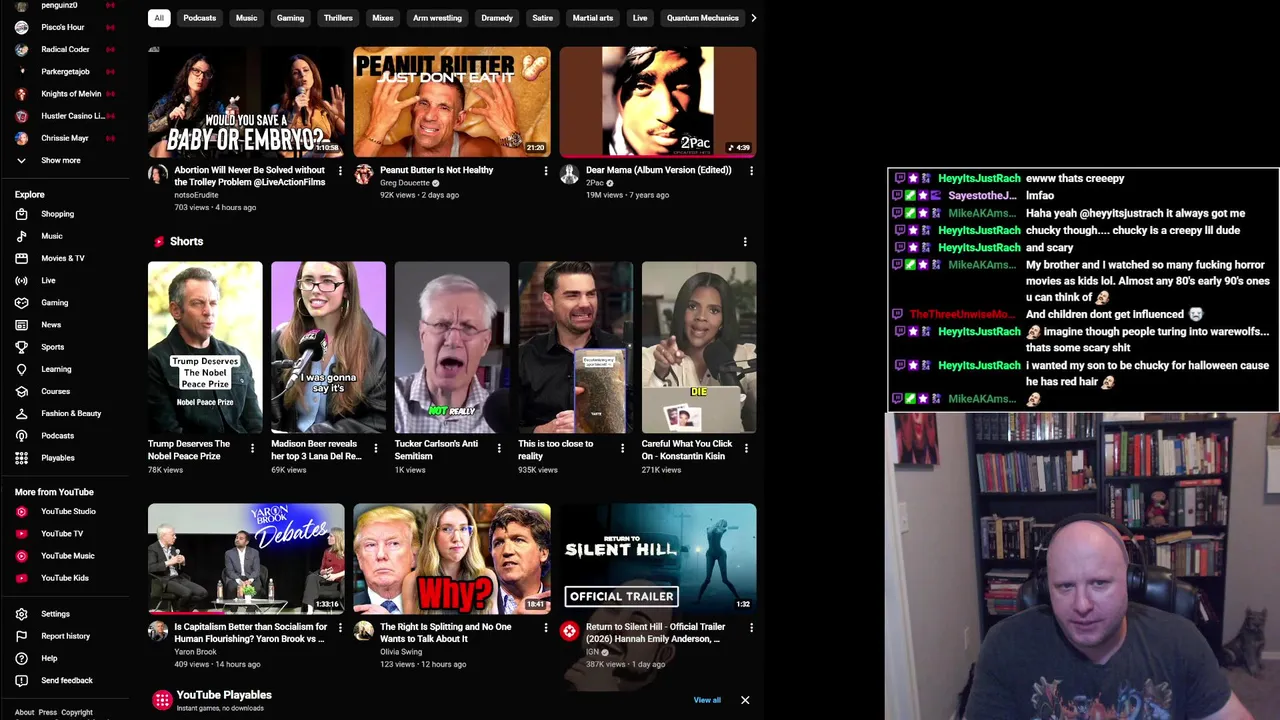The image size is (1280, 720).
Task: Open the Live explore icon
Action: [x=21, y=280]
